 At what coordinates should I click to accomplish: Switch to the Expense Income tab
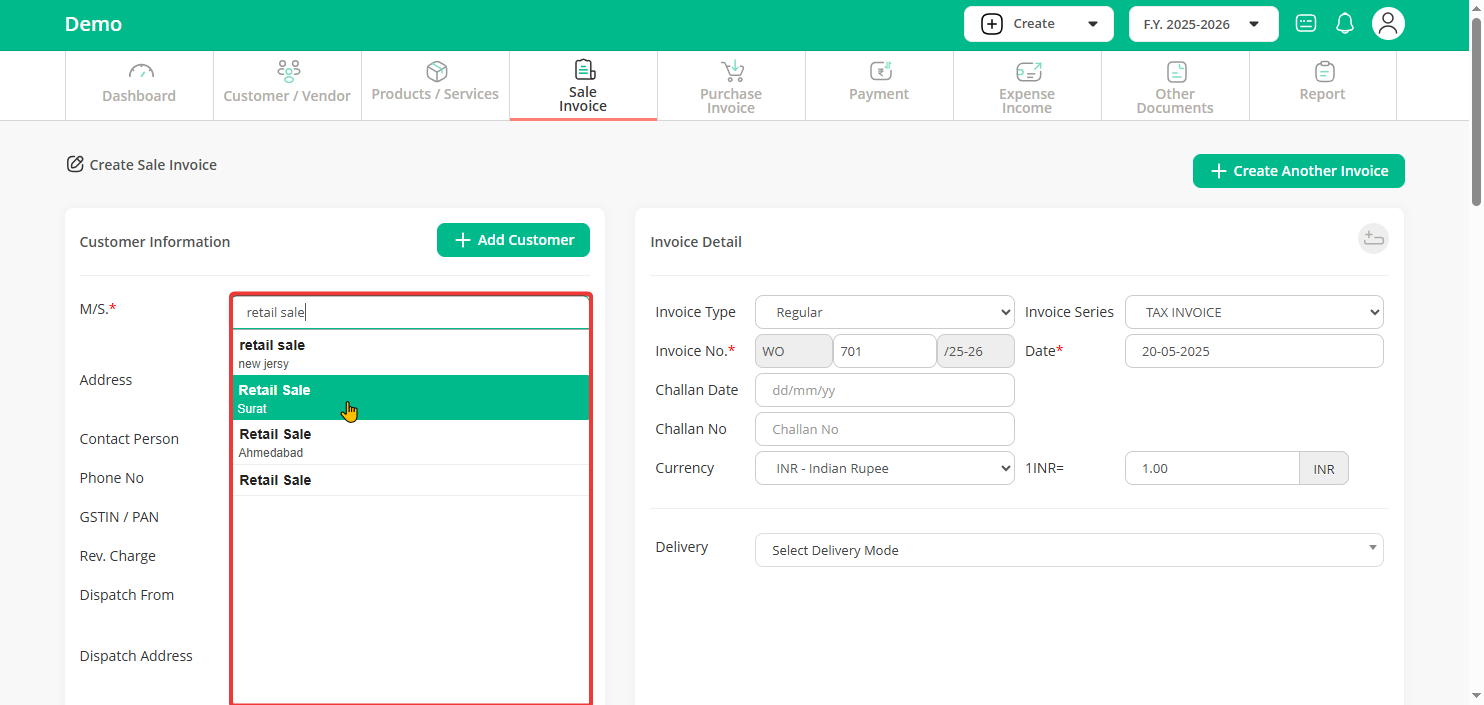click(x=1027, y=86)
